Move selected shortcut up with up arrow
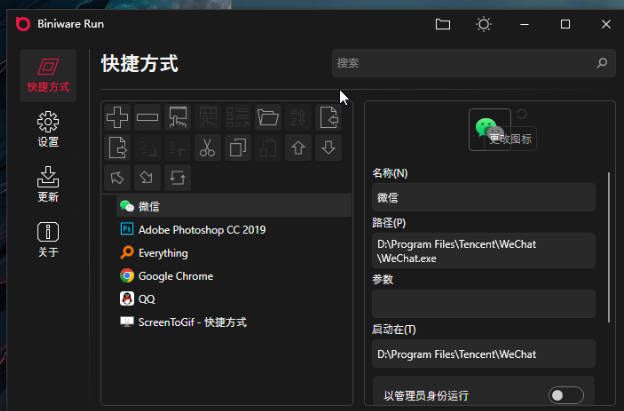624x411 pixels. click(x=298, y=148)
